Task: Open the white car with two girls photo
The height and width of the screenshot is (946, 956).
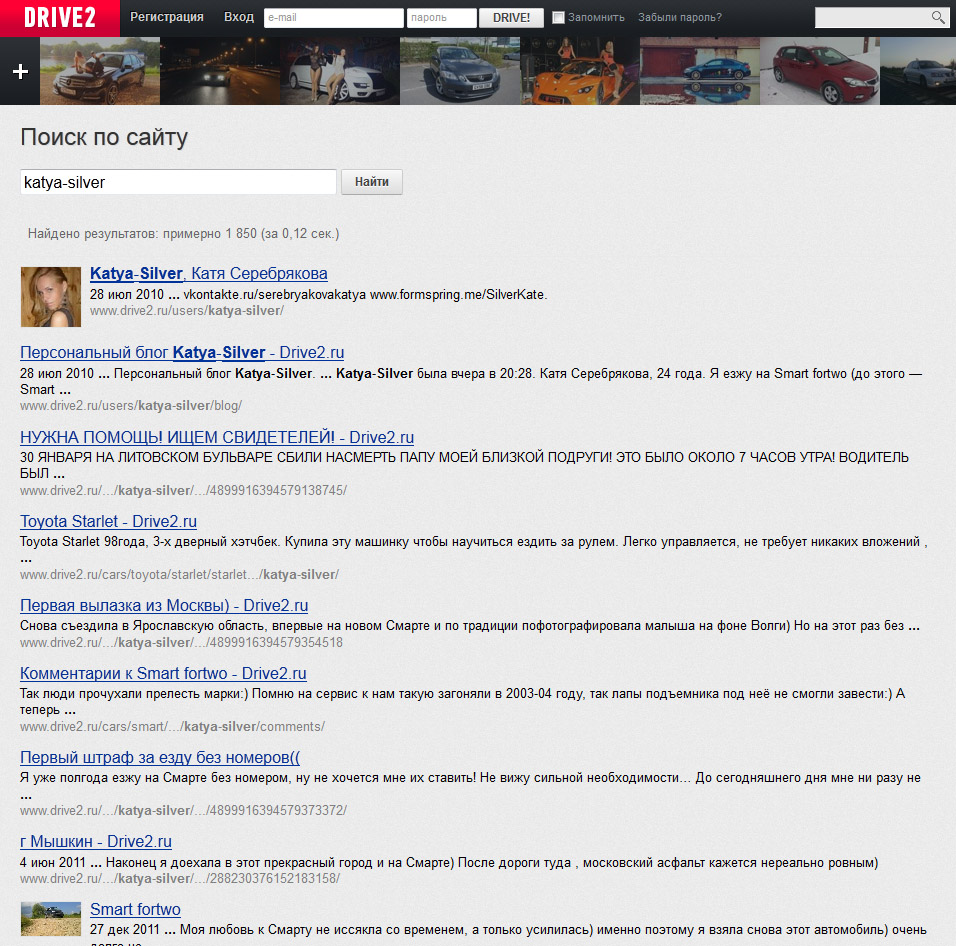Action: coord(340,71)
